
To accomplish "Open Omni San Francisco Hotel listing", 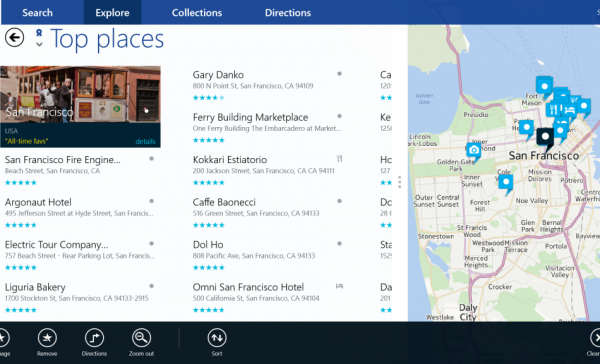I will (x=267, y=298).
